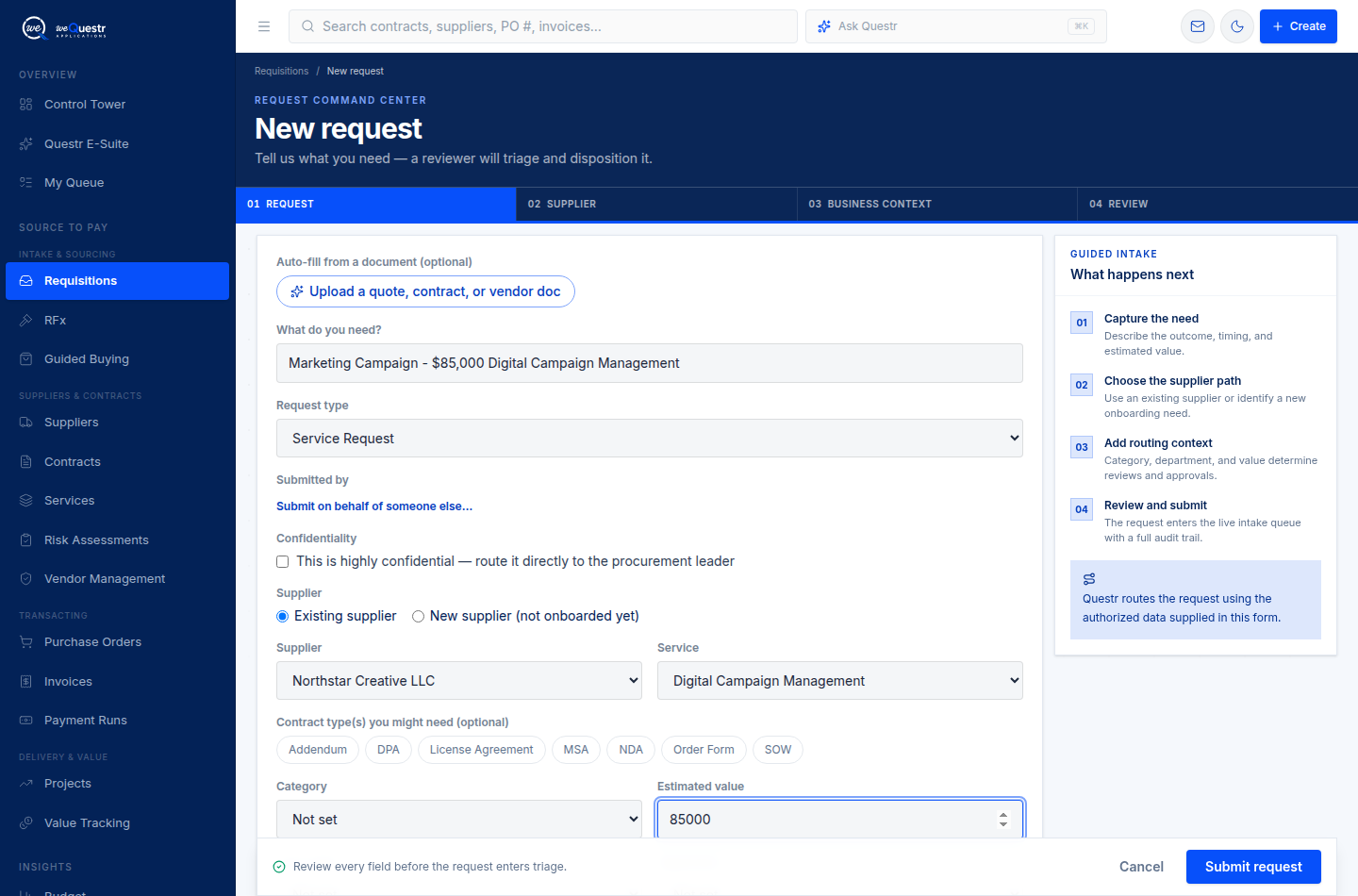Open Control Tower from sidebar
This screenshot has height=896, width=1358.
(117, 105)
